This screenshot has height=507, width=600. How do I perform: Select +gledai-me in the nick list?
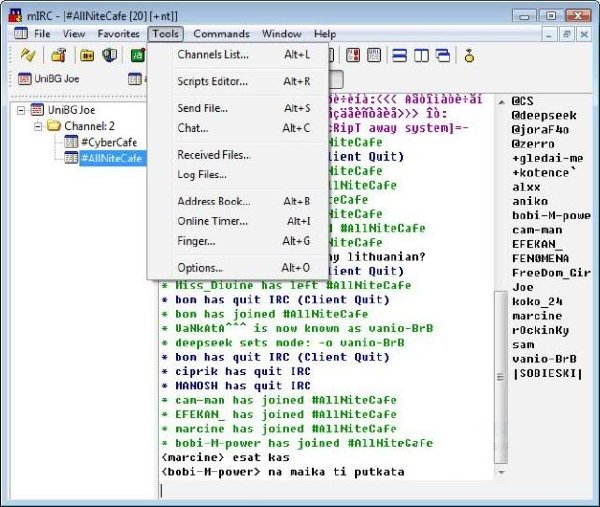click(x=548, y=158)
